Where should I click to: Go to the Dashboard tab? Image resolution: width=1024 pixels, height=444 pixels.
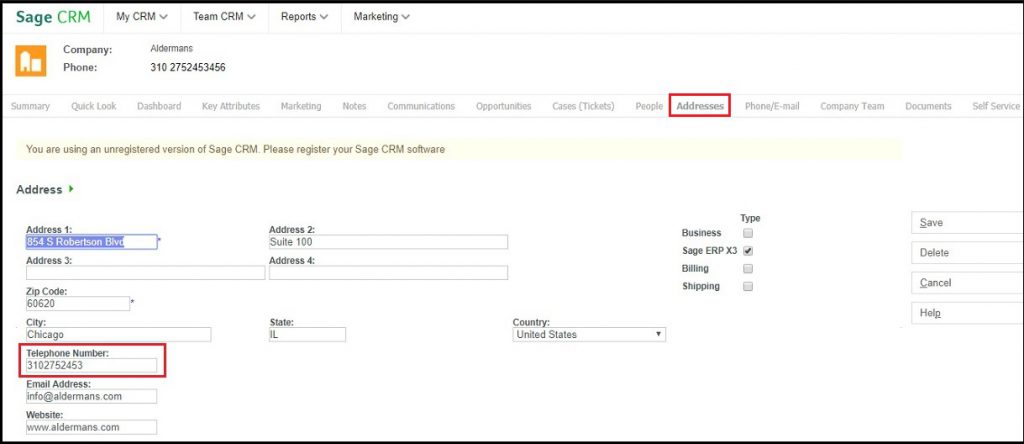[159, 106]
